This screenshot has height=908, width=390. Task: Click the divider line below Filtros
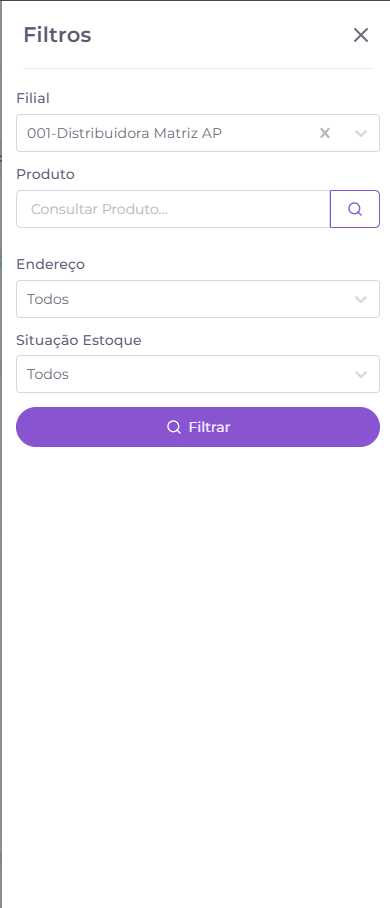(198, 68)
